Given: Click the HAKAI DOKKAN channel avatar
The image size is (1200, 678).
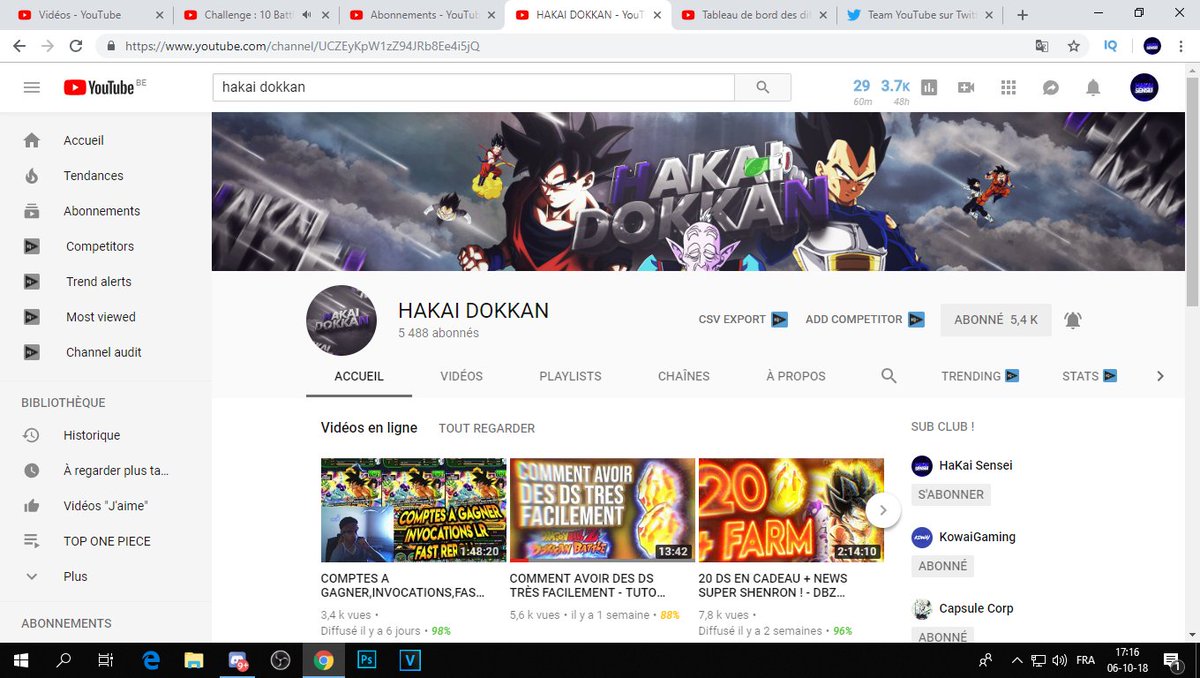Looking at the screenshot, I should (341, 320).
